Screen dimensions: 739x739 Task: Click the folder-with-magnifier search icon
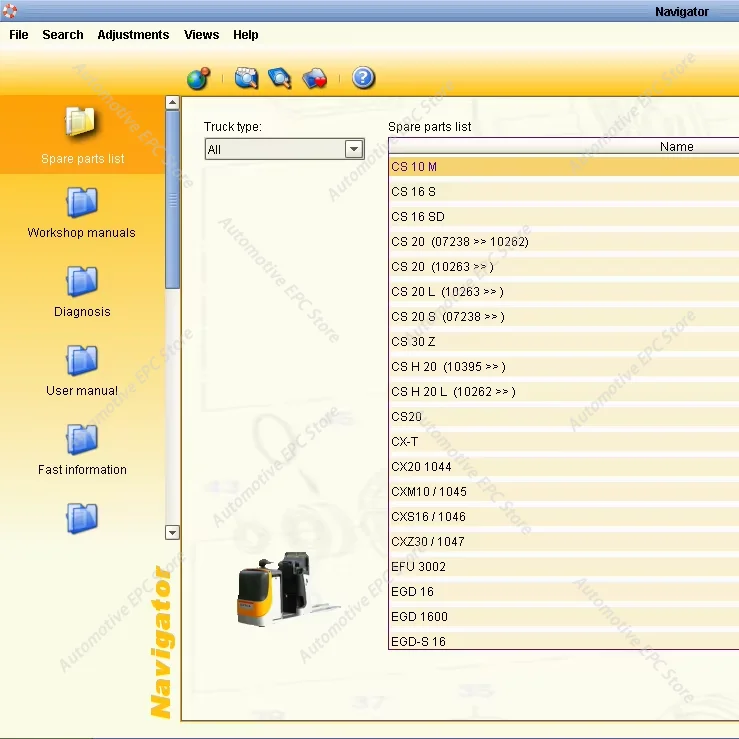coord(246,78)
